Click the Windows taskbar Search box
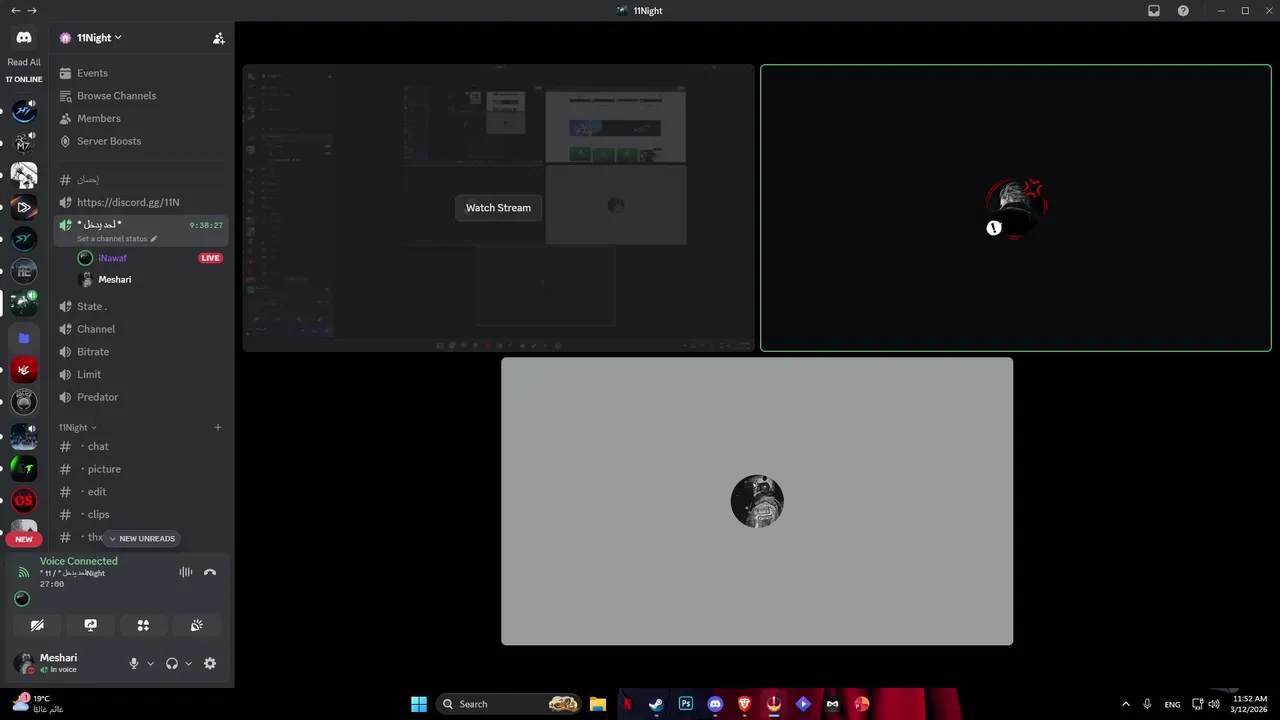The height and width of the screenshot is (720, 1280). click(510, 704)
